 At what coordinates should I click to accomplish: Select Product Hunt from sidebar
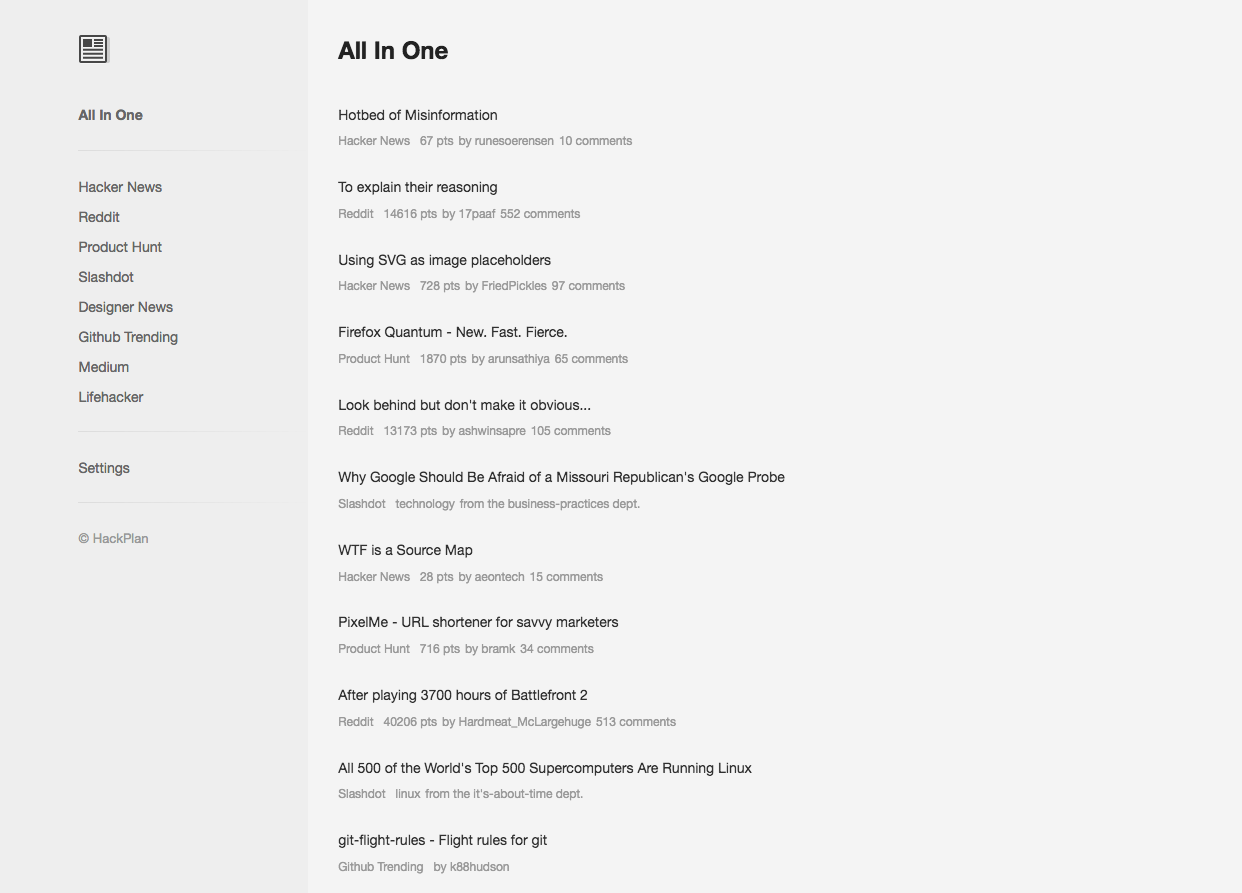[x=120, y=247]
